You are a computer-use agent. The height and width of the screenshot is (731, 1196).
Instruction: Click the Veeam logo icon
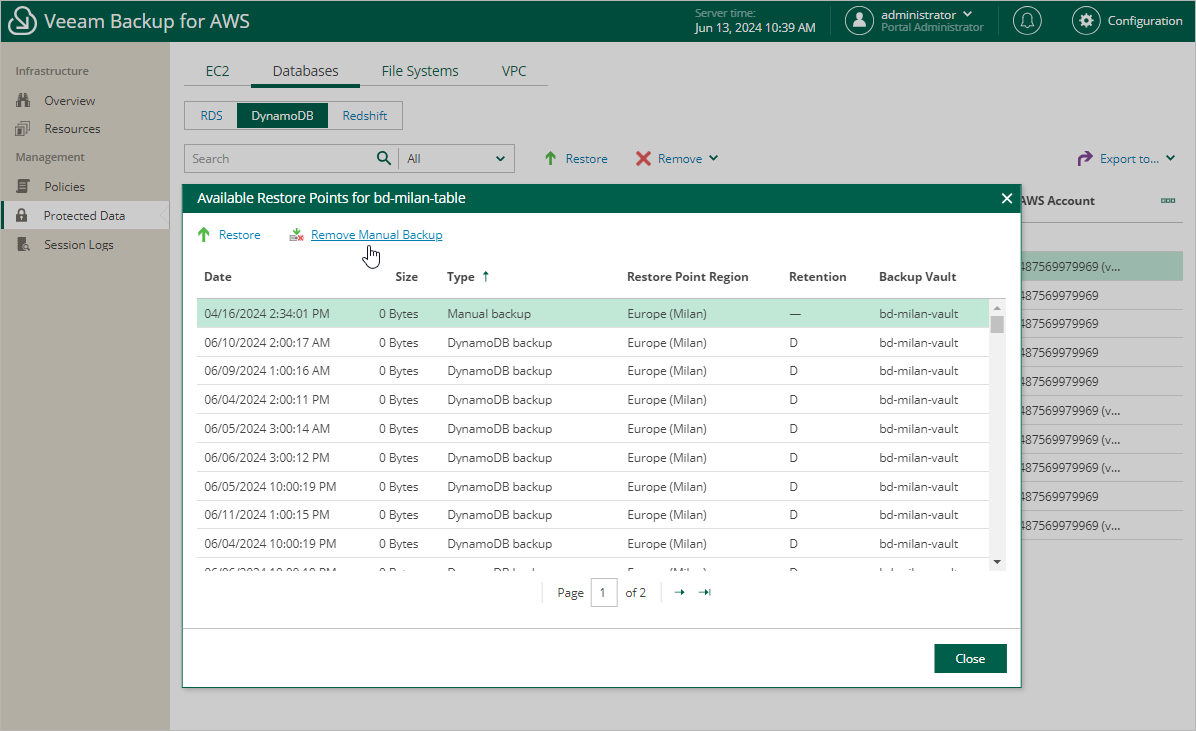22,21
